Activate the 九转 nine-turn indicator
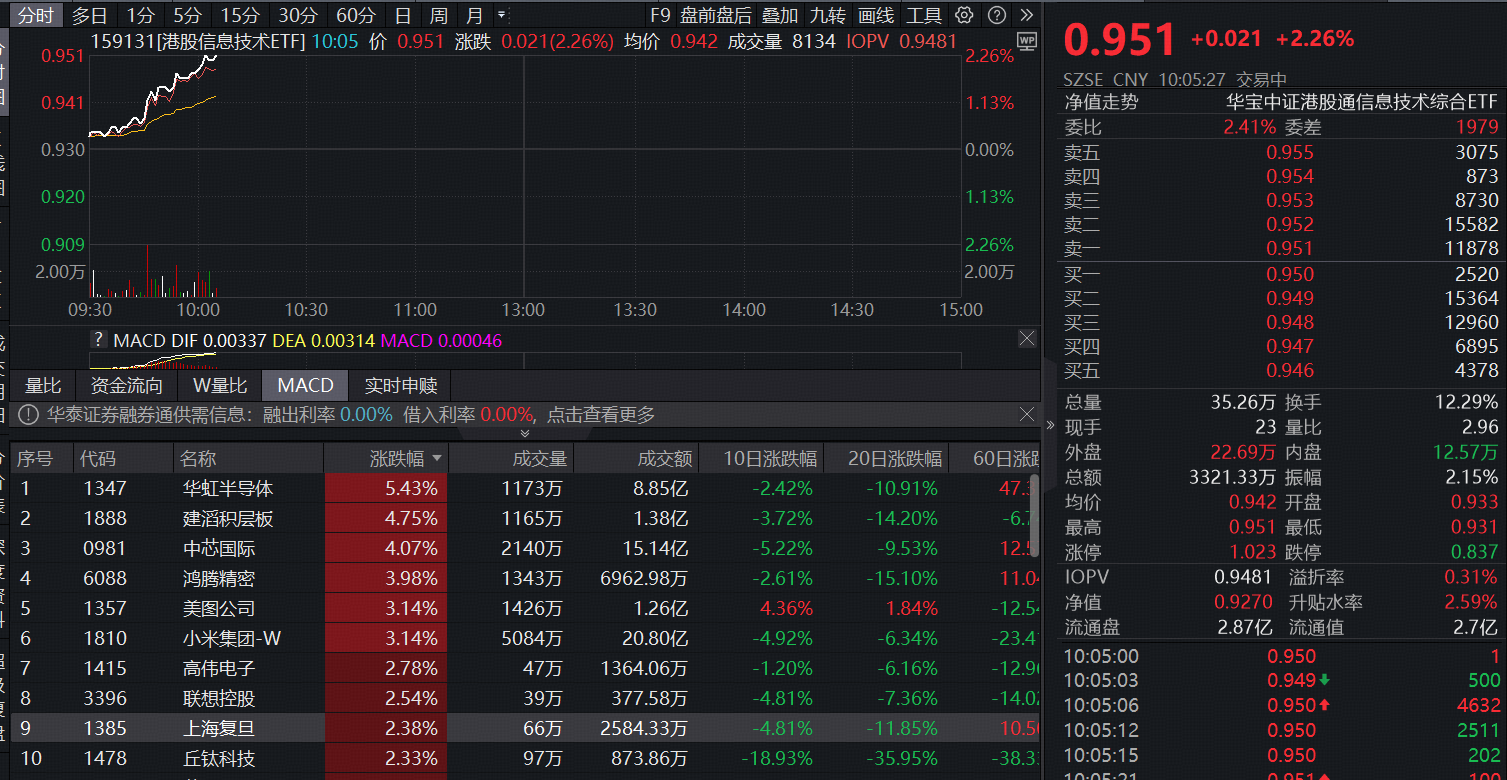 point(826,15)
